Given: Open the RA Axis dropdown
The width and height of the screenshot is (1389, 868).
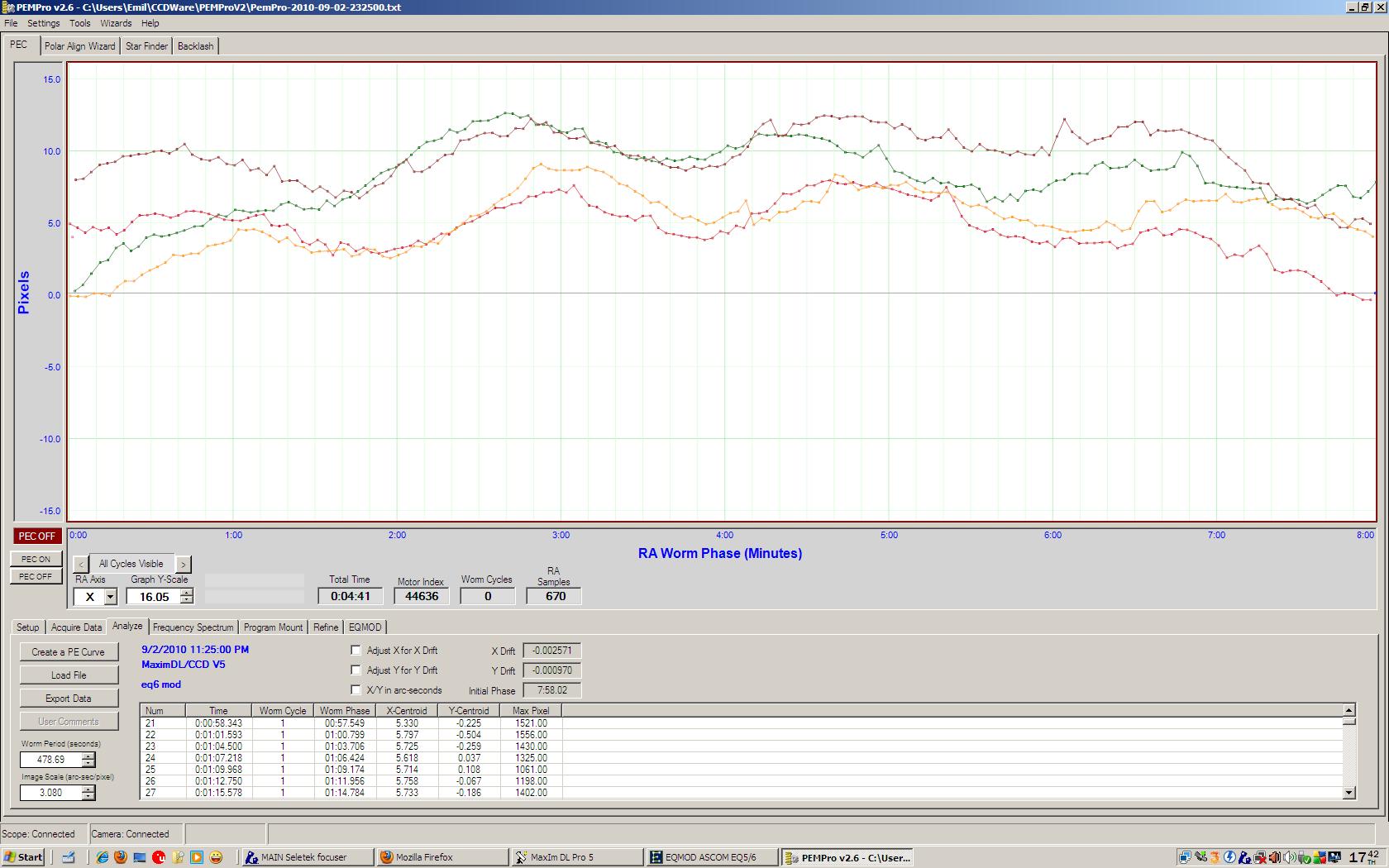Looking at the screenshot, I should pos(110,597).
